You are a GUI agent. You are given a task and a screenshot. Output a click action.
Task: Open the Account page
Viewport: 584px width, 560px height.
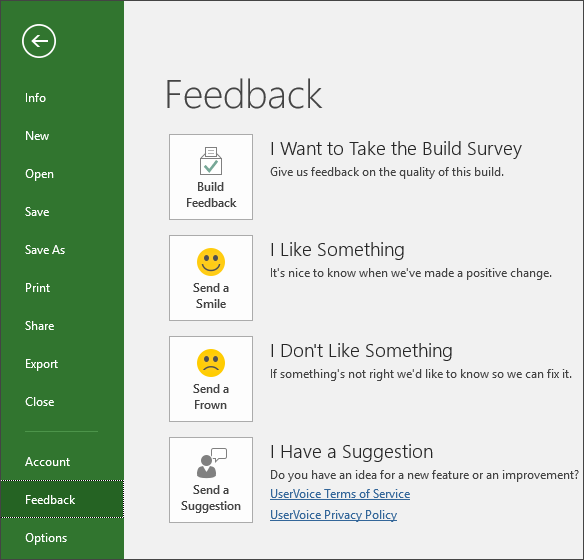[x=47, y=462]
